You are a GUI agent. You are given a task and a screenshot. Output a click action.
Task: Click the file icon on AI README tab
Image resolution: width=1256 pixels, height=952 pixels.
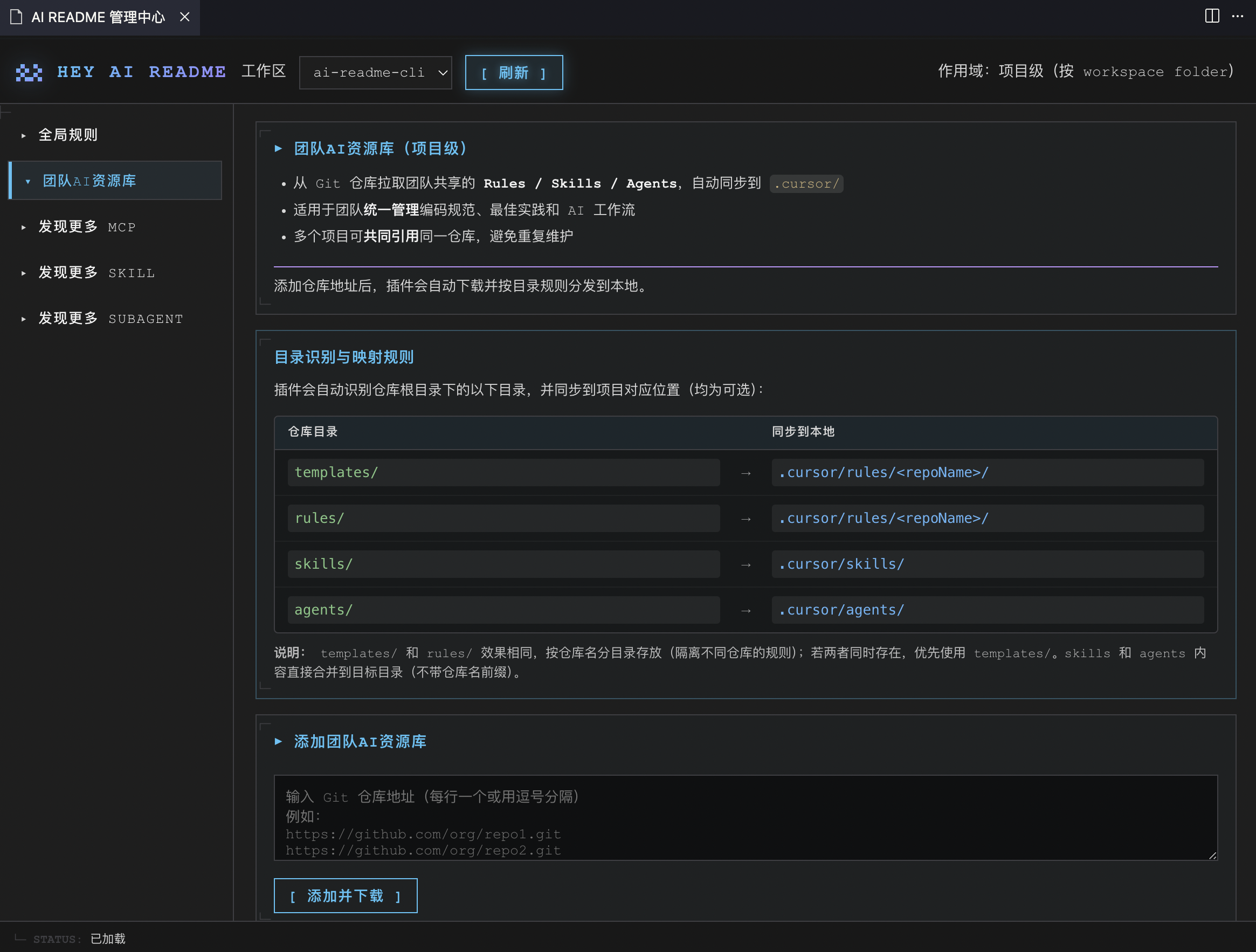pyautogui.click(x=17, y=17)
